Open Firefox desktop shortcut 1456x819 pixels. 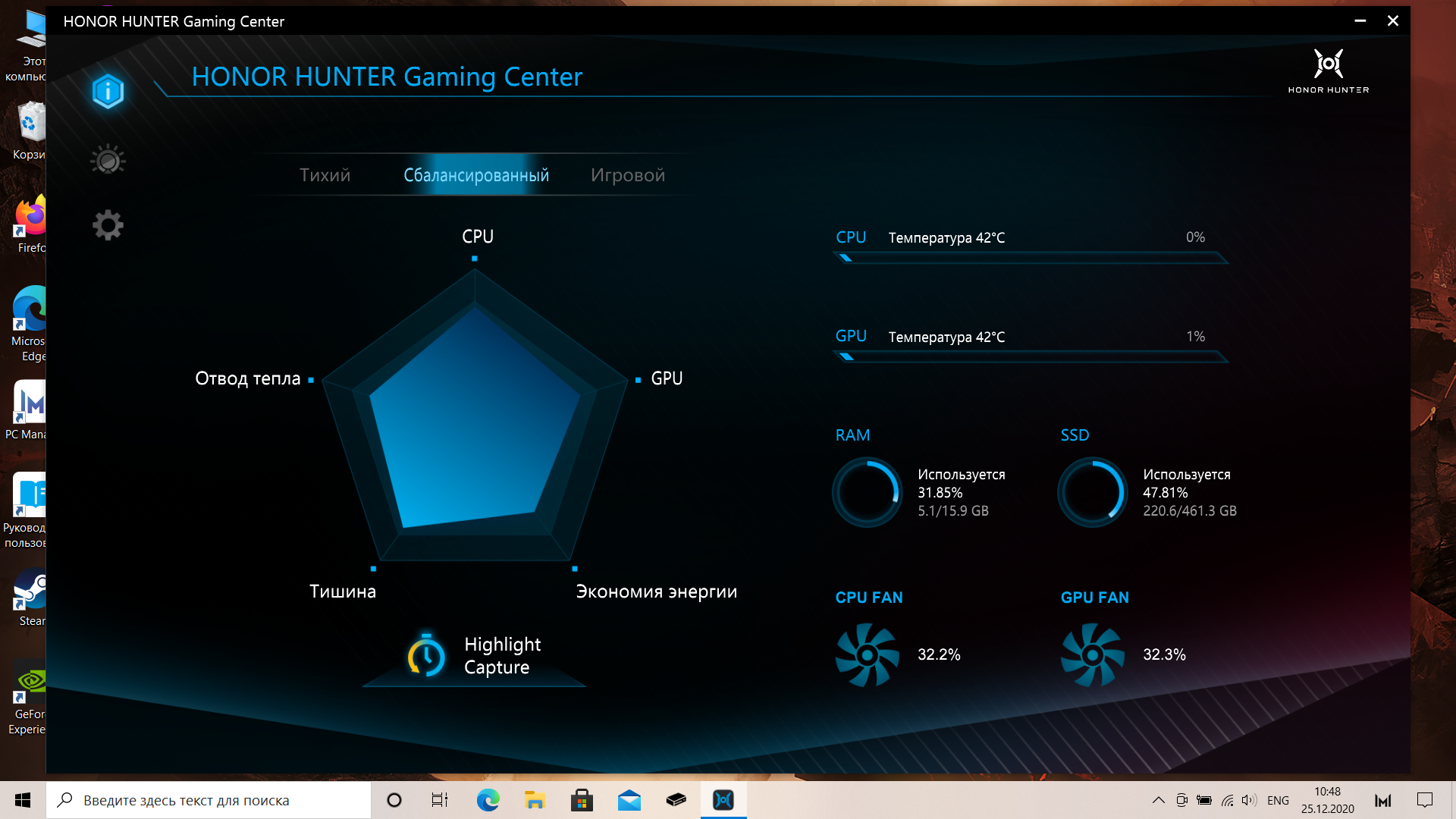click(x=30, y=224)
